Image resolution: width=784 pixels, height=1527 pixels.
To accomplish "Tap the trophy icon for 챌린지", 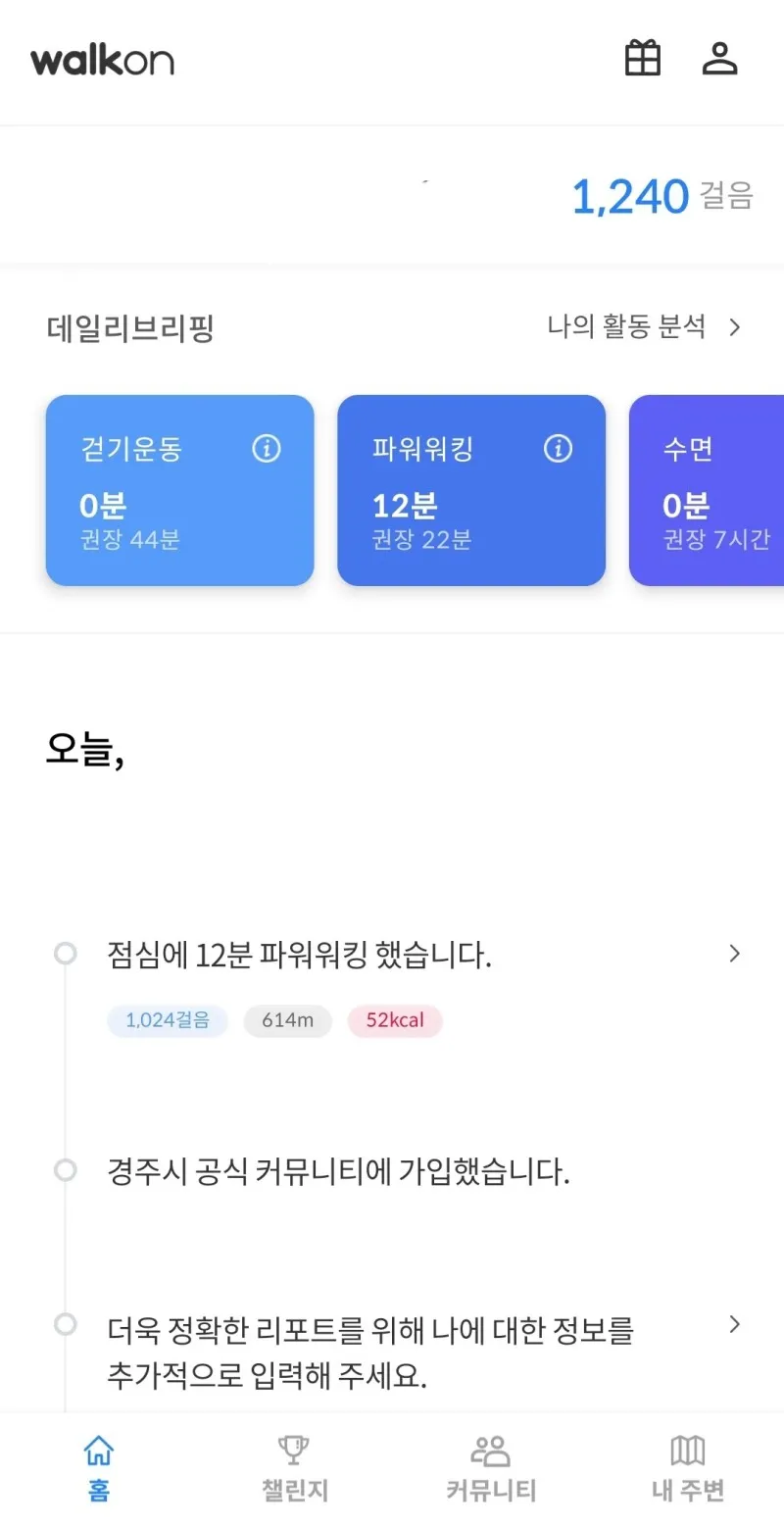I will point(294,1451).
